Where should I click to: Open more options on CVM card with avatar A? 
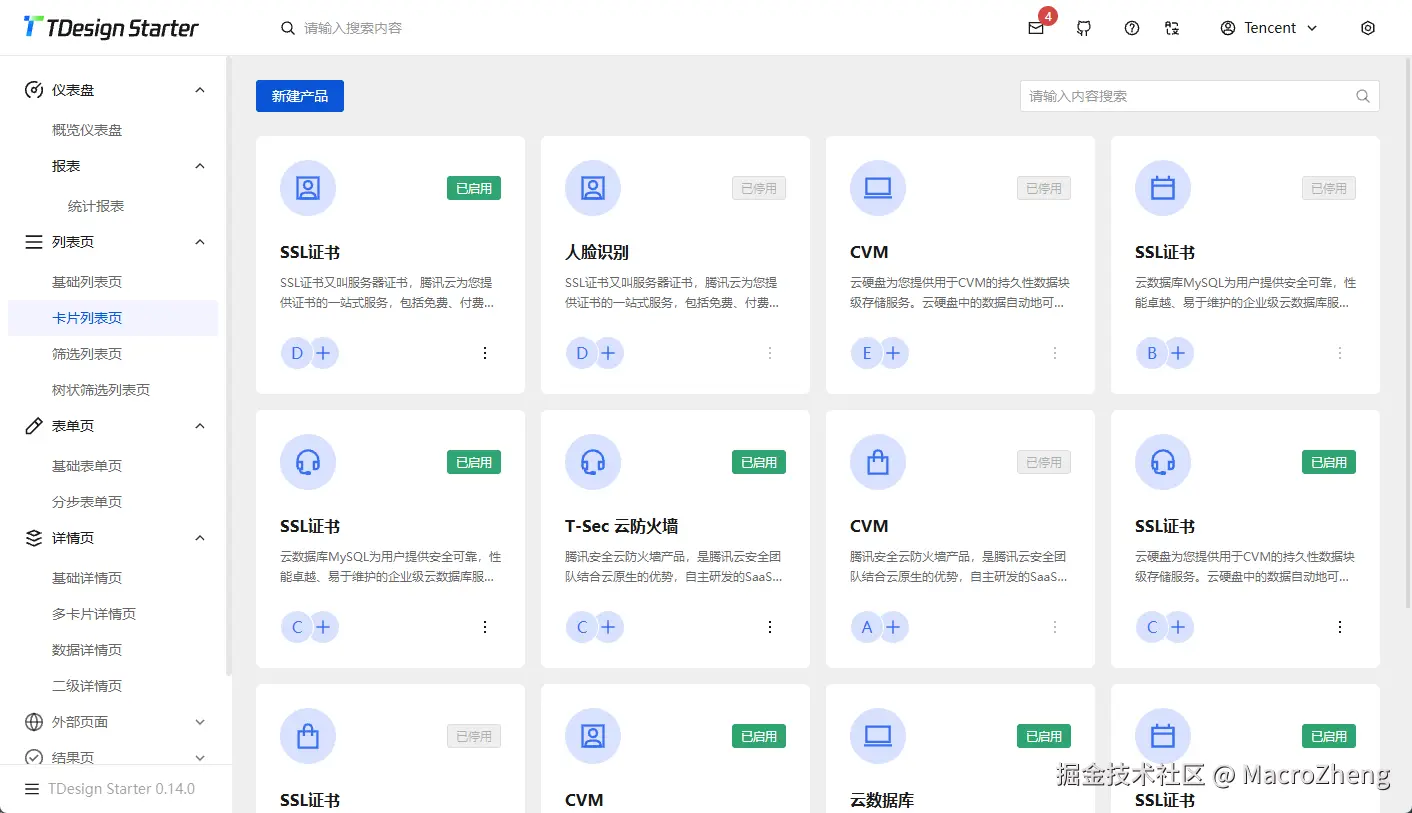click(1055, 627)
